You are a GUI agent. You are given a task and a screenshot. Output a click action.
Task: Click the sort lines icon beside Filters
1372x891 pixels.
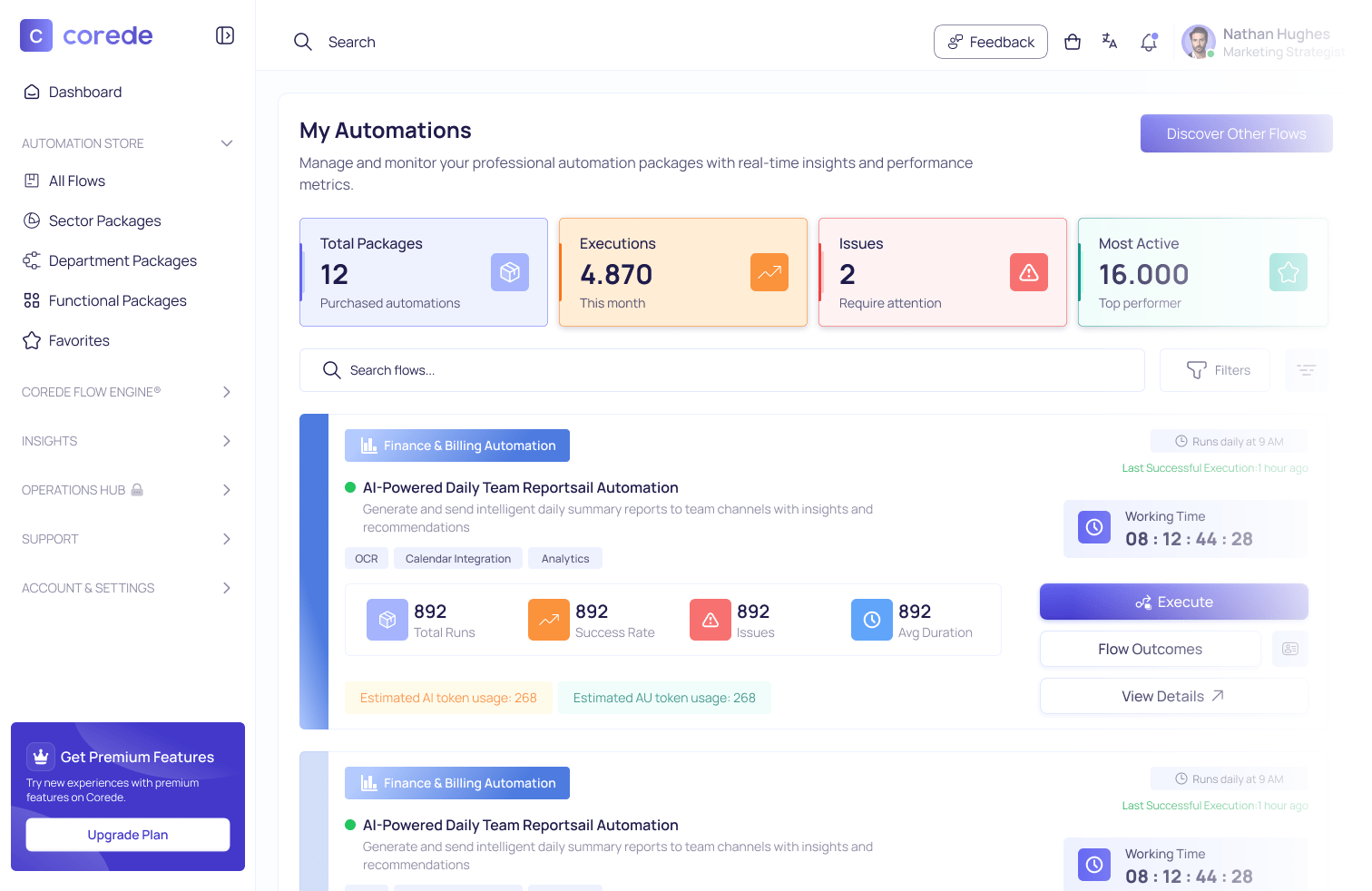point(1307,370)
